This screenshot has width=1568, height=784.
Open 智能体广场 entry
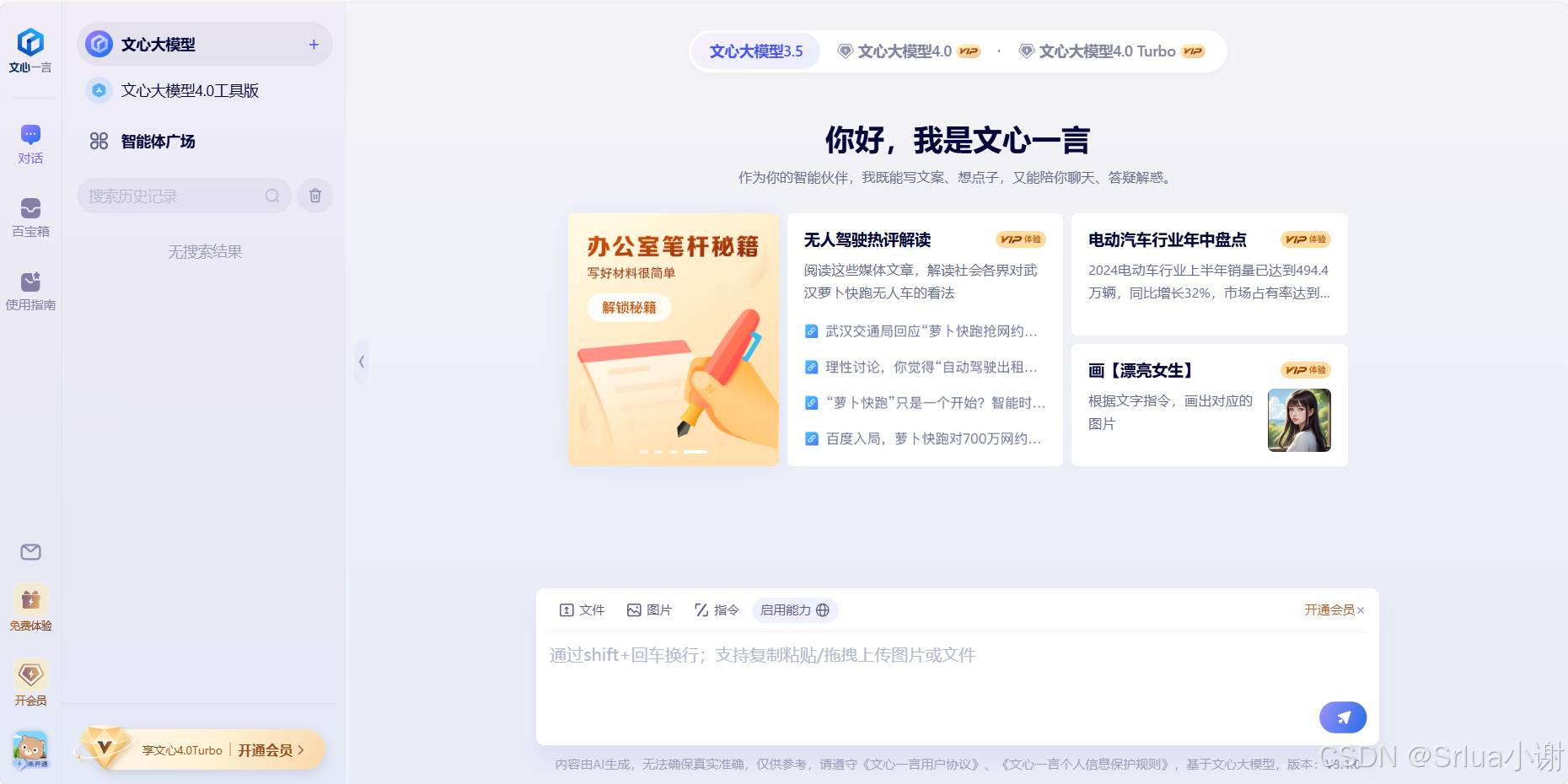click(x=205, y=142)
